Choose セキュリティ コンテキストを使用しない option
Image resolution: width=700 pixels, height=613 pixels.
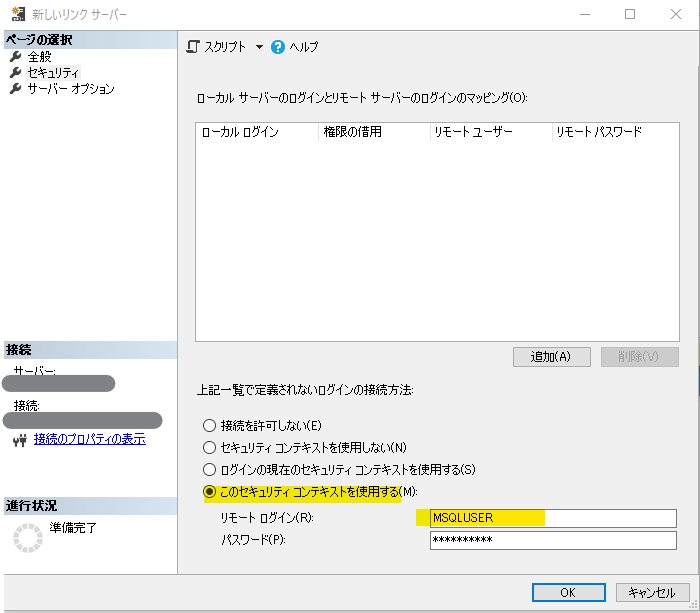pos(210,448)
